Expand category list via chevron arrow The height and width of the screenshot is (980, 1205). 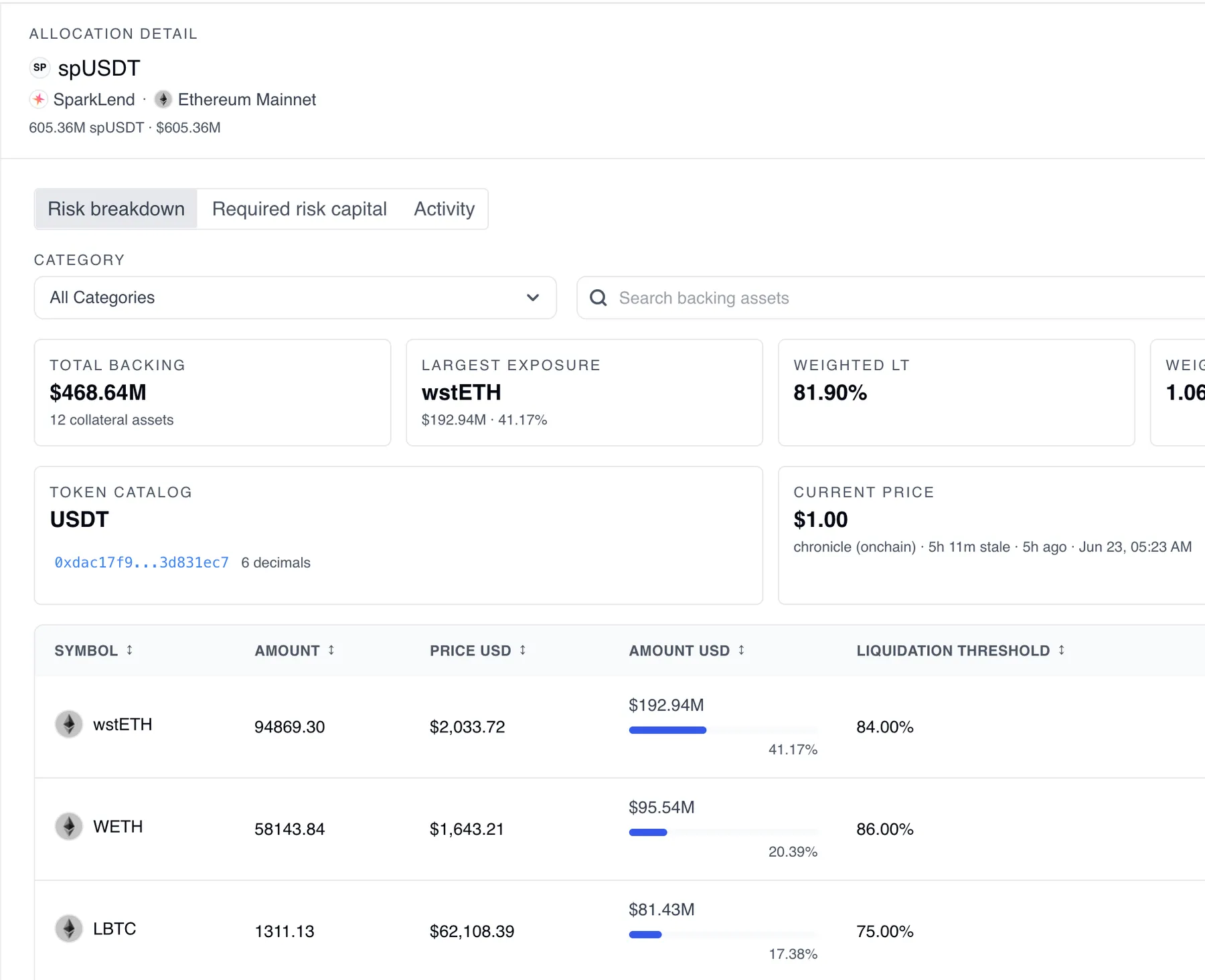[x=533, y=298]
